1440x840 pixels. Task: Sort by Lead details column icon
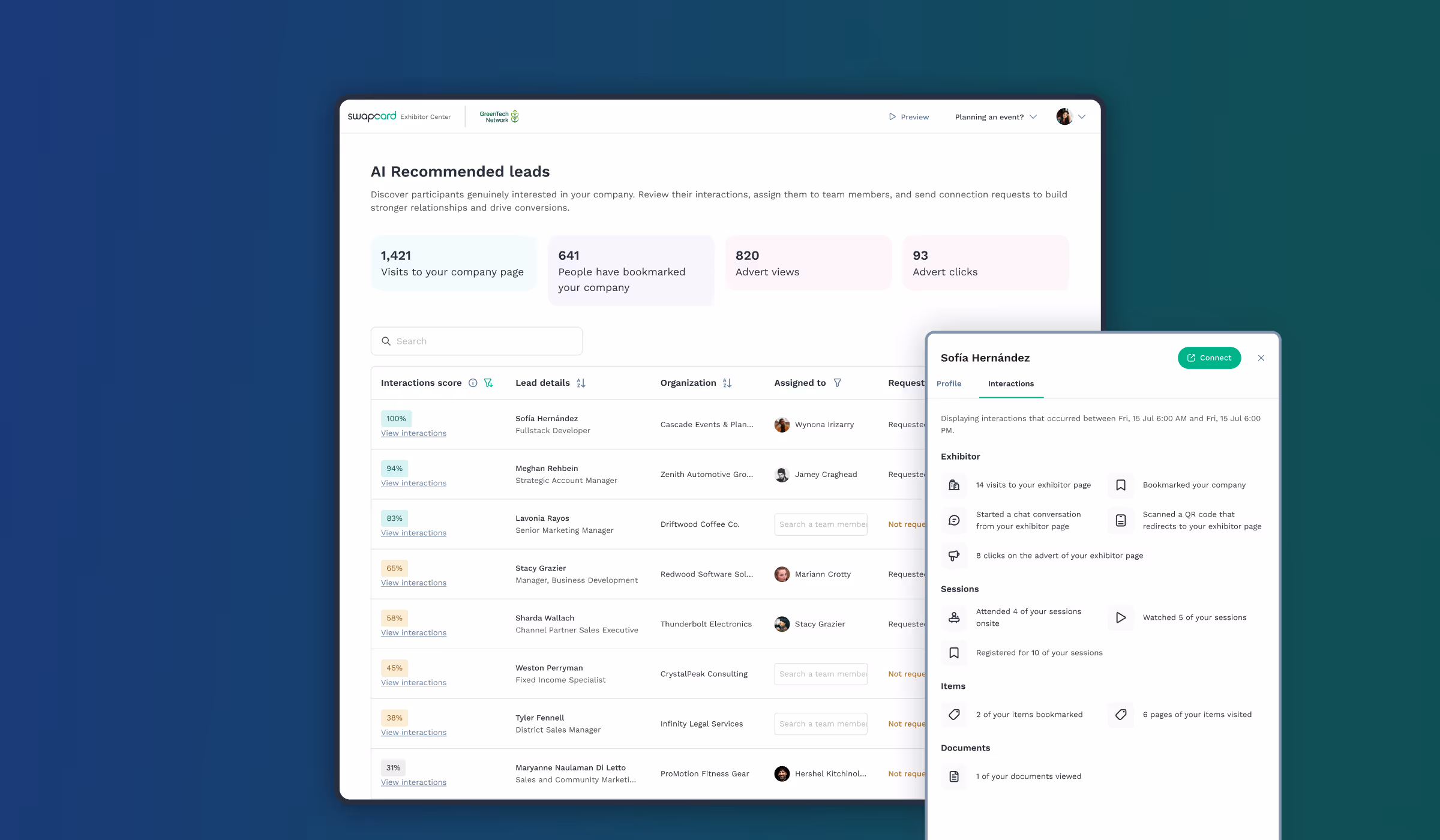click(x=581, y=383)
